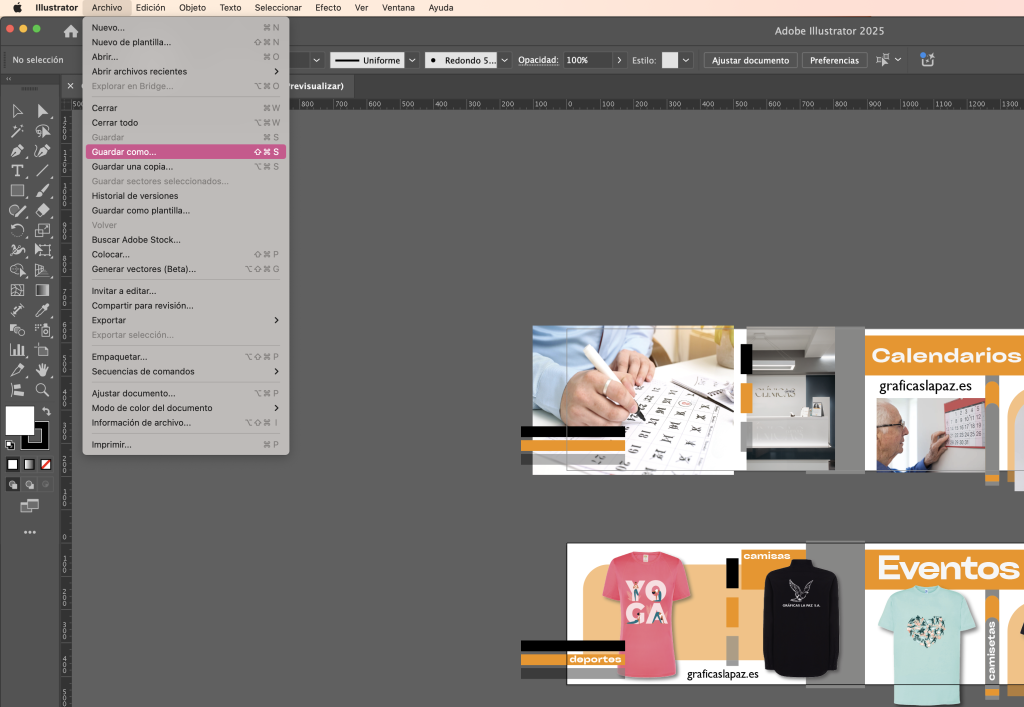Viewport: 1024px width, 707px height.
Task: Swap fill and stroke colors
Action: point(46,411)
